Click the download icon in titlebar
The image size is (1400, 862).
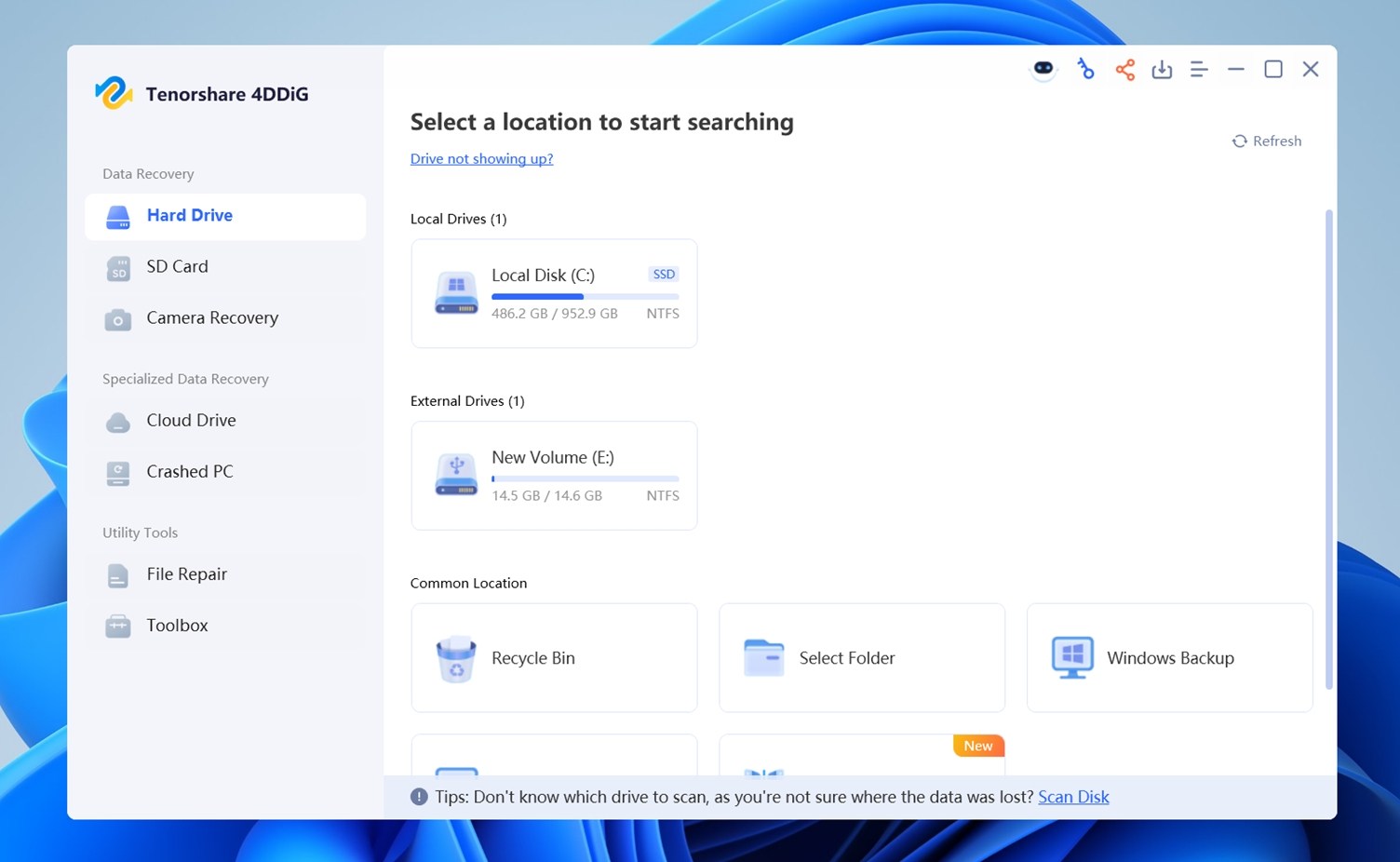pyautogui.click(x=1162, y=69)
